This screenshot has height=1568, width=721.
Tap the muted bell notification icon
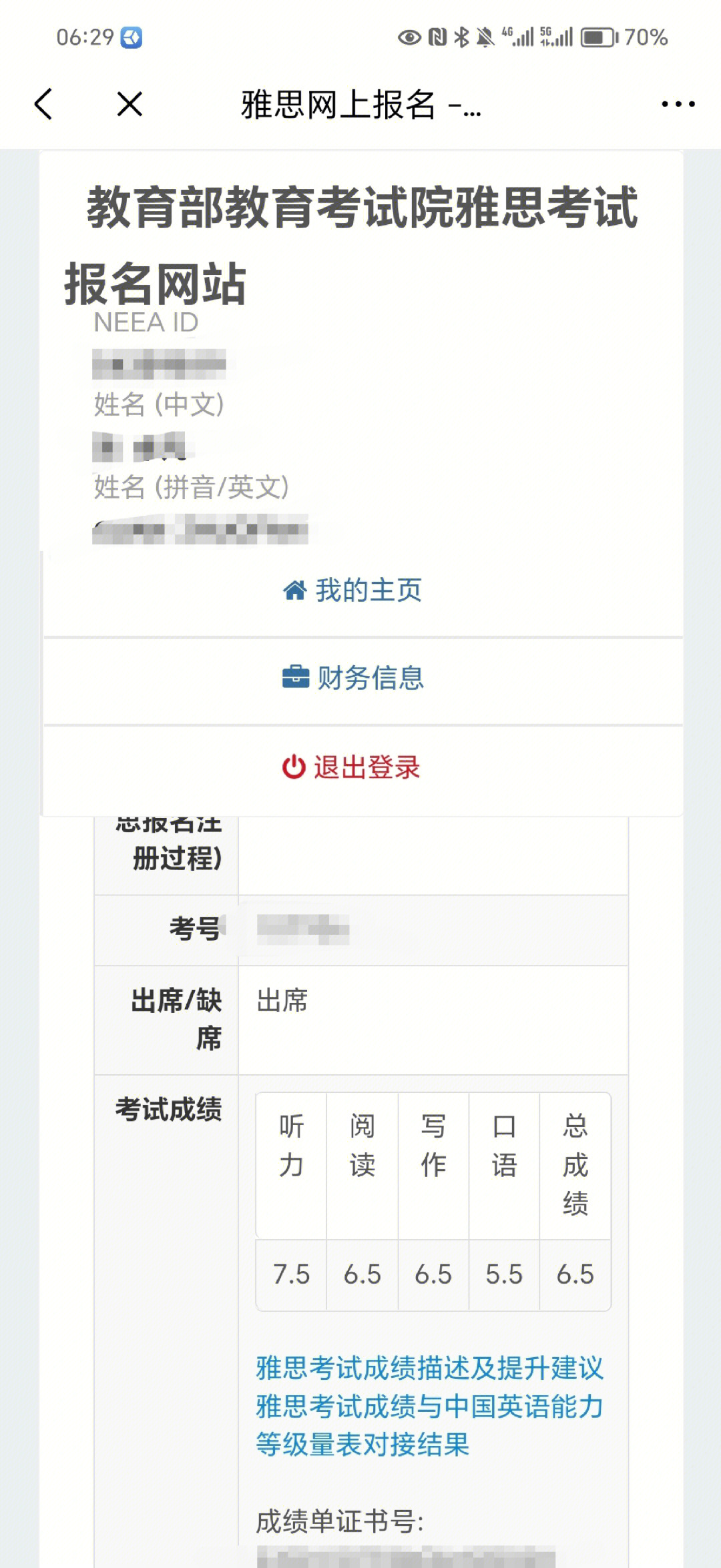pyautogui.click(x=485, y=37)
